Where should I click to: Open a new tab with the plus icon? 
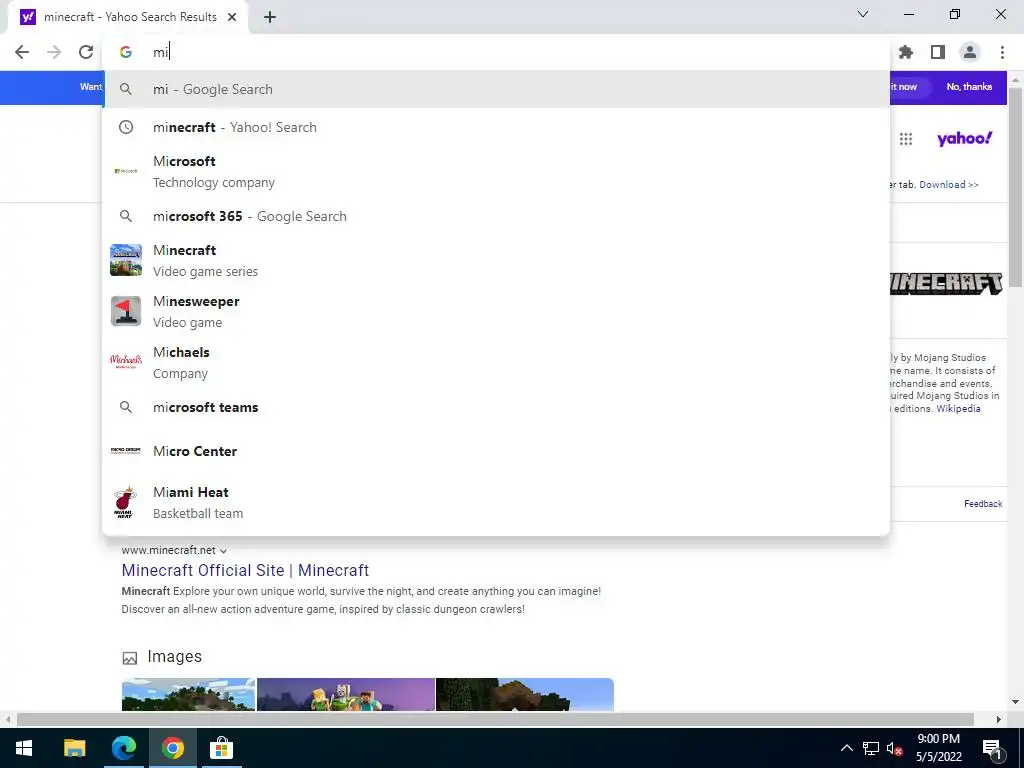click(270, 17)
